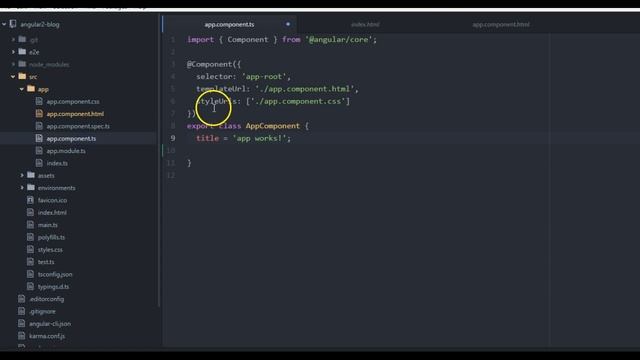
Task: Click the tsconfig.json file icon
Action: point(30,274)
